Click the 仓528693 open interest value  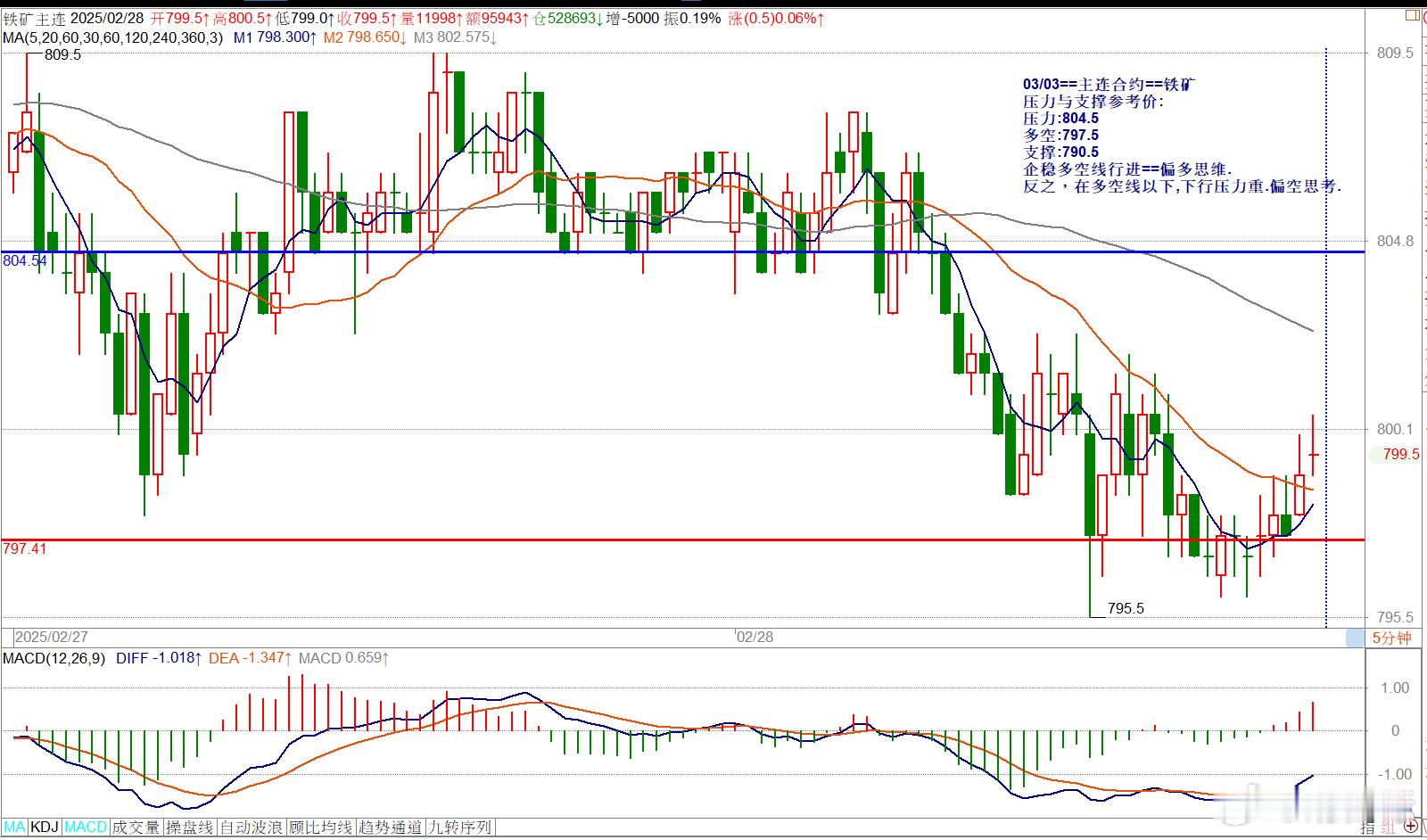pos(568,18)
